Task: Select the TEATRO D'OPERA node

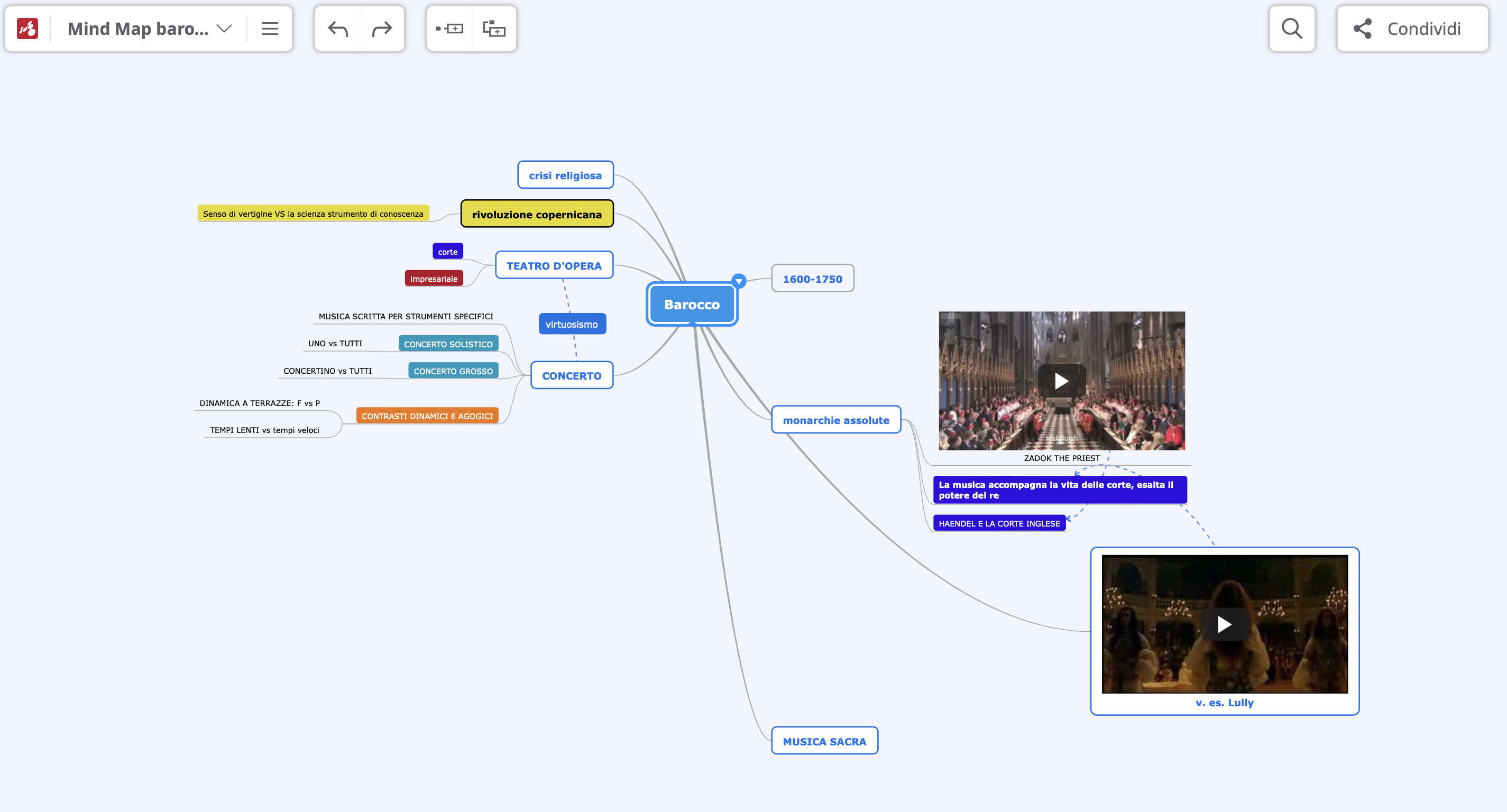Action: [x=554, y=265]
